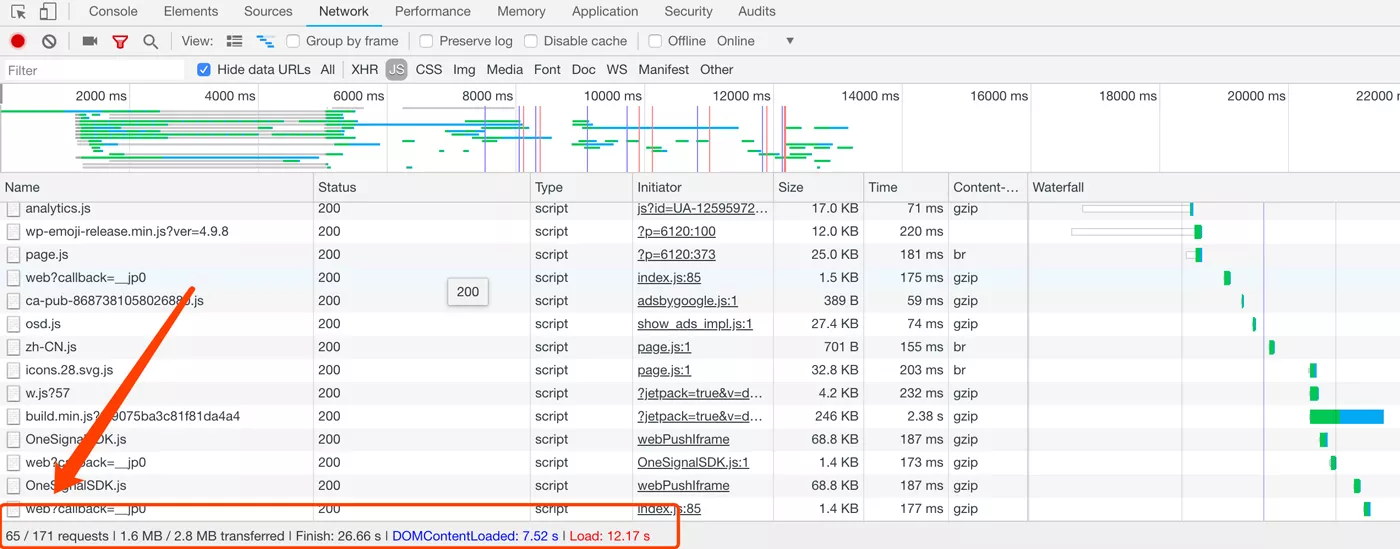
Task: Click file icon beside osd.js
Action: [x=13, y=324]
